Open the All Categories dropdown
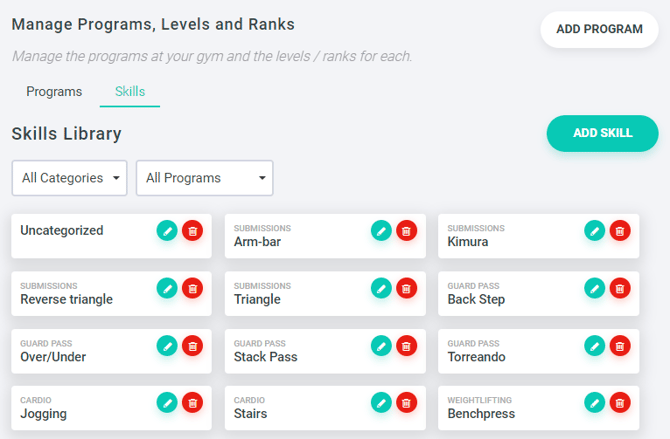Screen dimensions: 670x439 pyautogui.click(x=70, y=178)
